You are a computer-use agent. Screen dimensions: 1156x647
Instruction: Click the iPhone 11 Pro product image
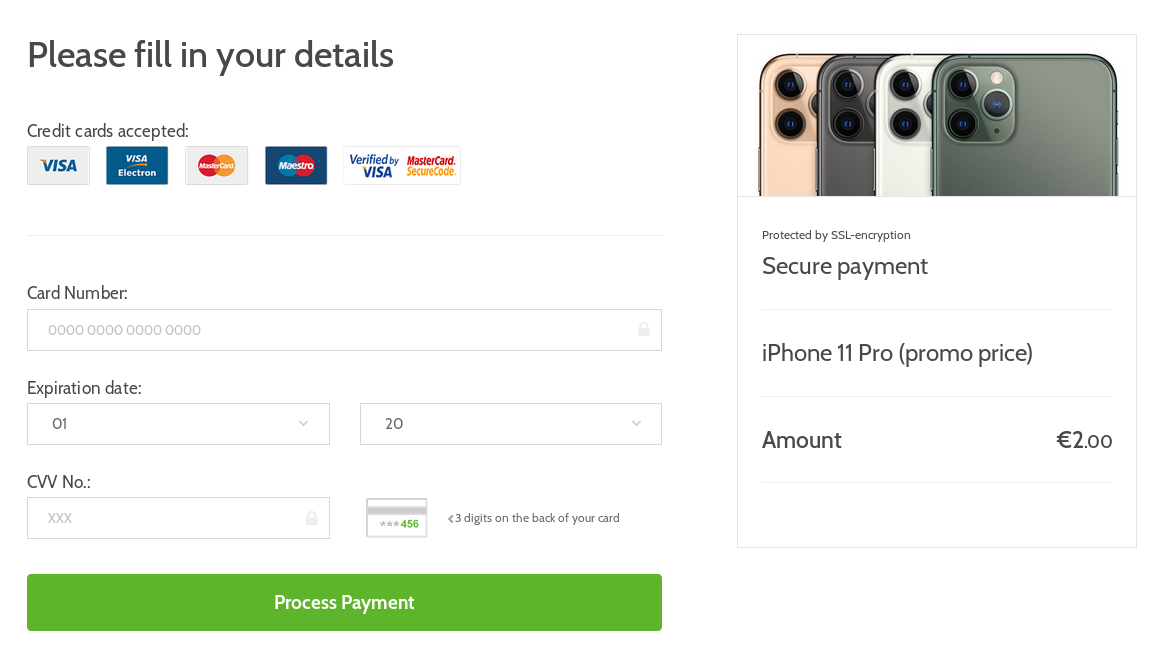tap(937, 122)
